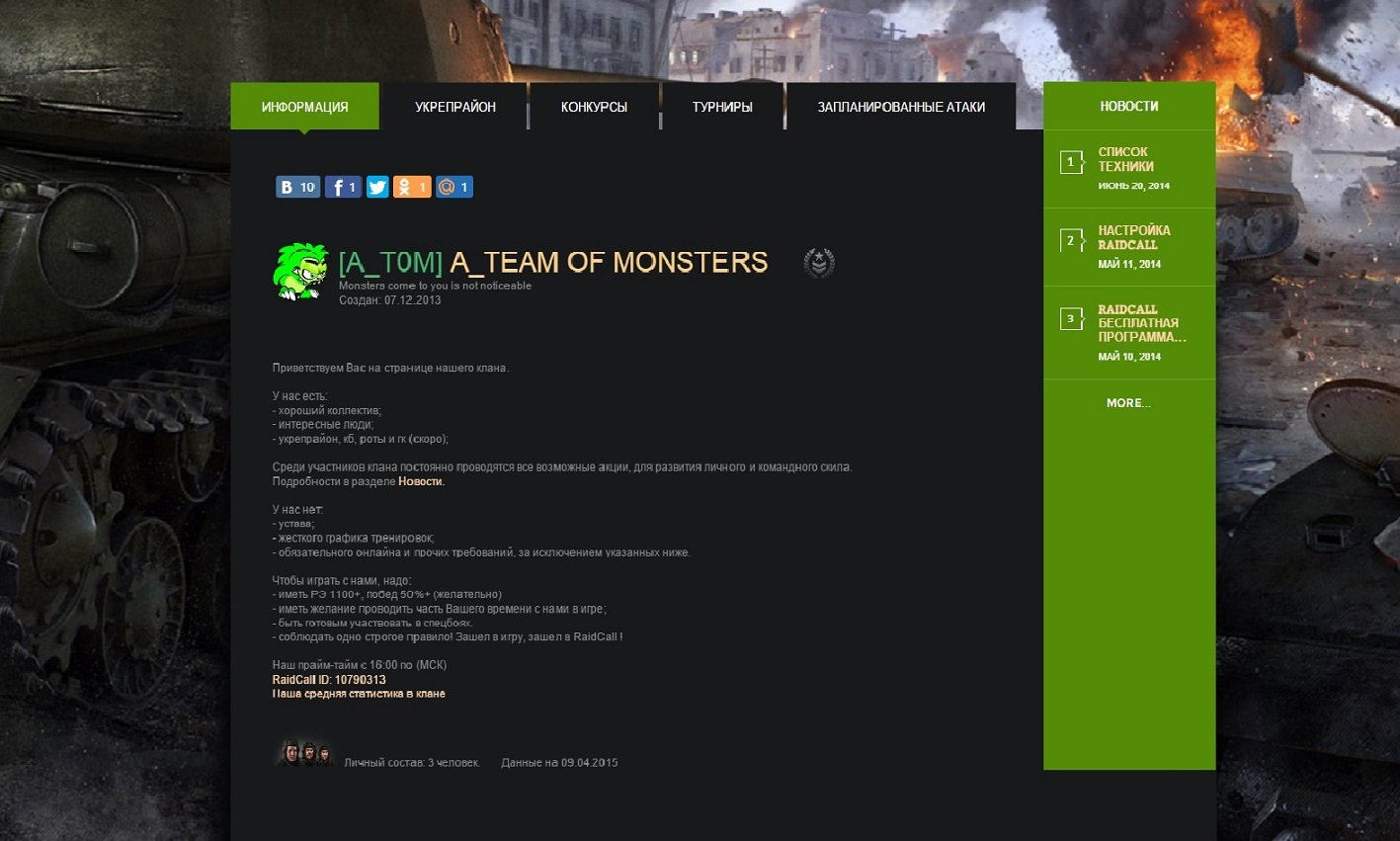
Task: Click the '- жесткого графика тренировок;' line
Action: [354, 538]
